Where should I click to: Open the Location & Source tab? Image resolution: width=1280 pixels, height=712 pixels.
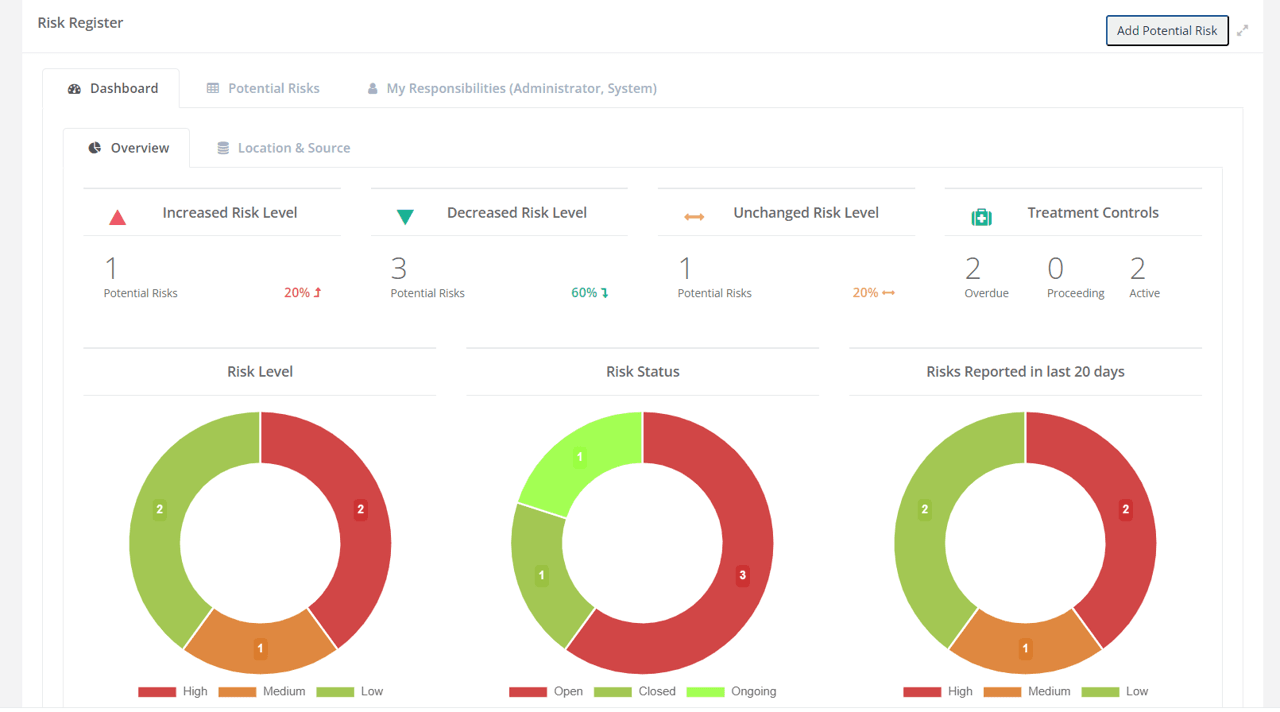294,147
